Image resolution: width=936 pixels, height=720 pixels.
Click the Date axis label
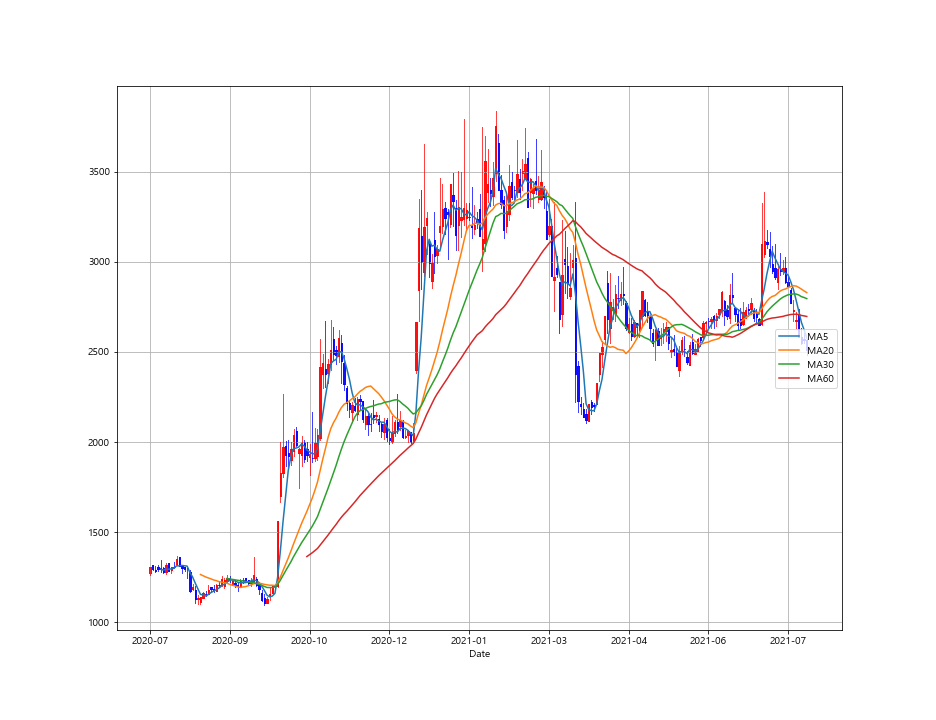tap(479, 654)
